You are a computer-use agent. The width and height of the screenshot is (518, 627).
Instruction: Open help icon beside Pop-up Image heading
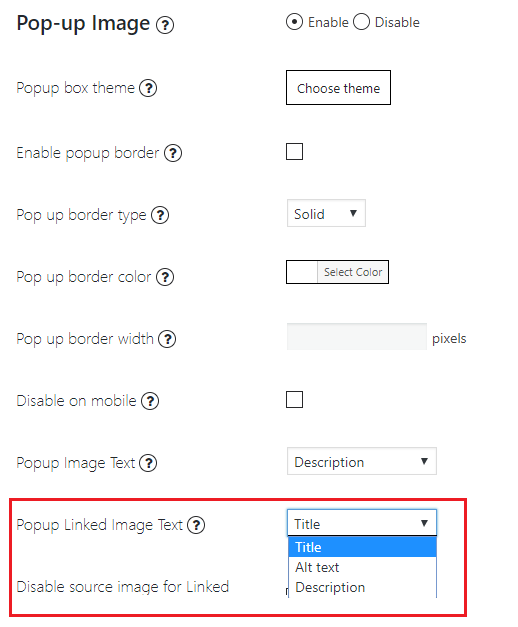tap(165, 25)
